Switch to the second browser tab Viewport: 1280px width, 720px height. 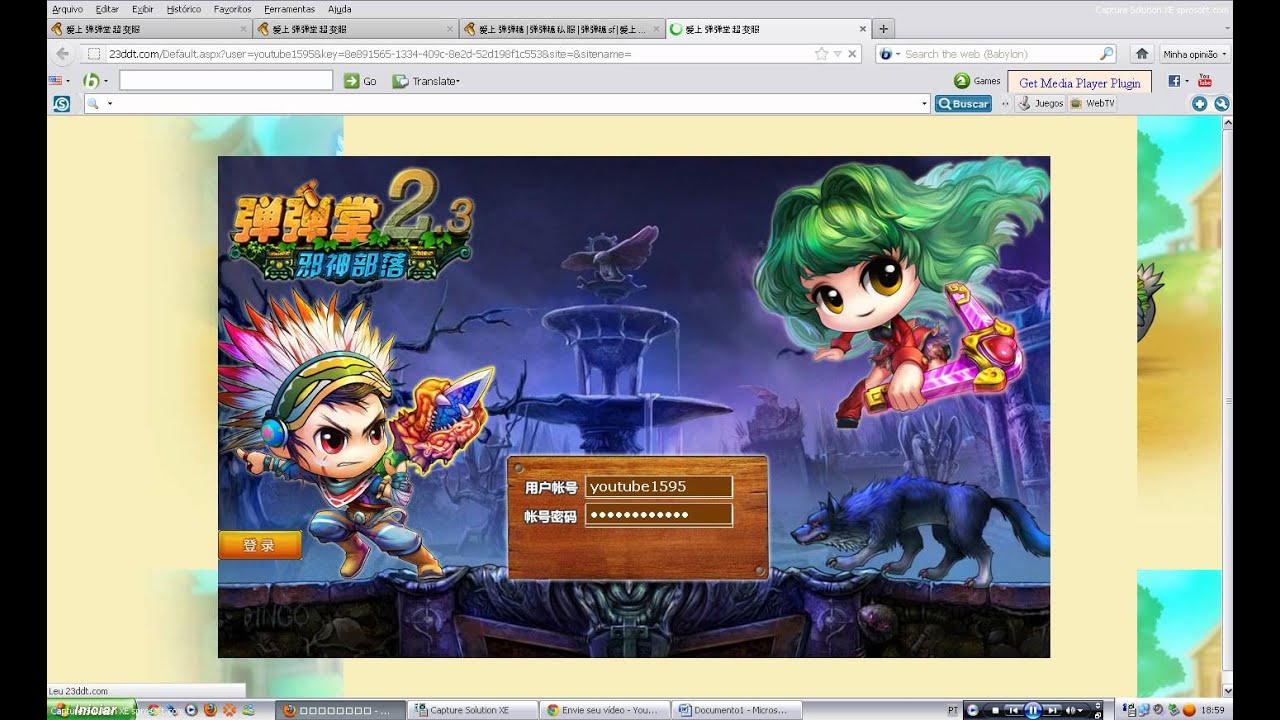click(355, 29)
